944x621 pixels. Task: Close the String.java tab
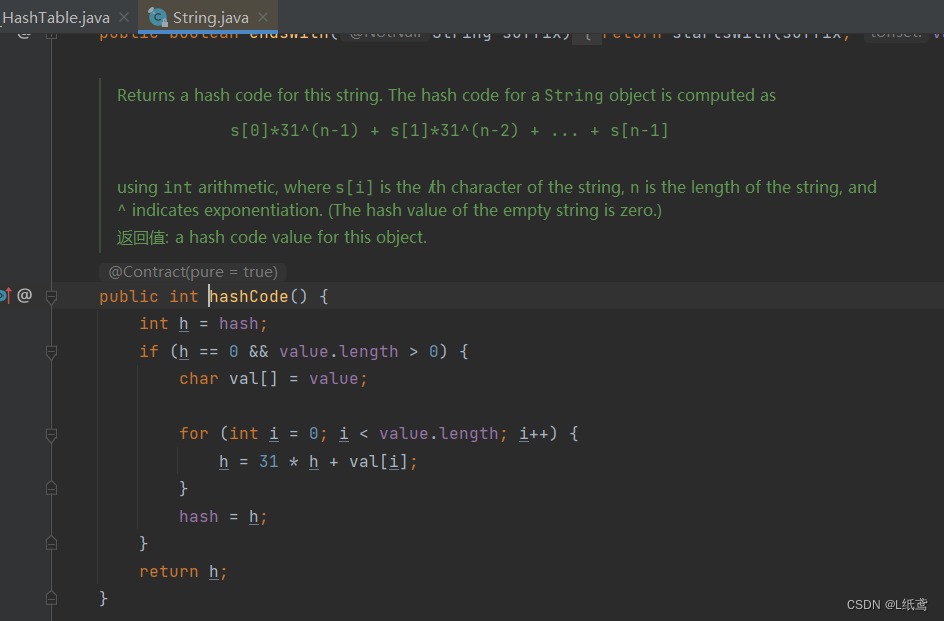click(263, 17)
